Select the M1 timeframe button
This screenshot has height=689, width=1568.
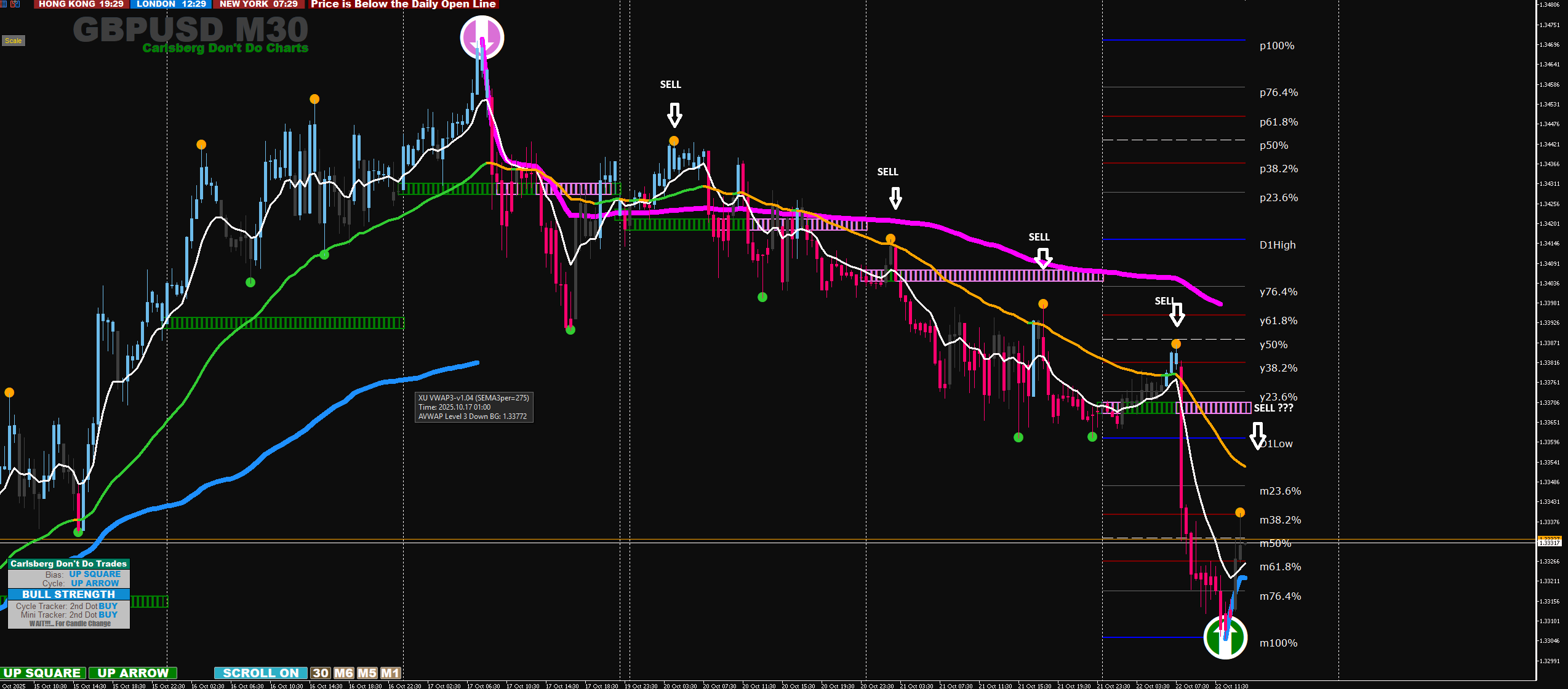390,673
